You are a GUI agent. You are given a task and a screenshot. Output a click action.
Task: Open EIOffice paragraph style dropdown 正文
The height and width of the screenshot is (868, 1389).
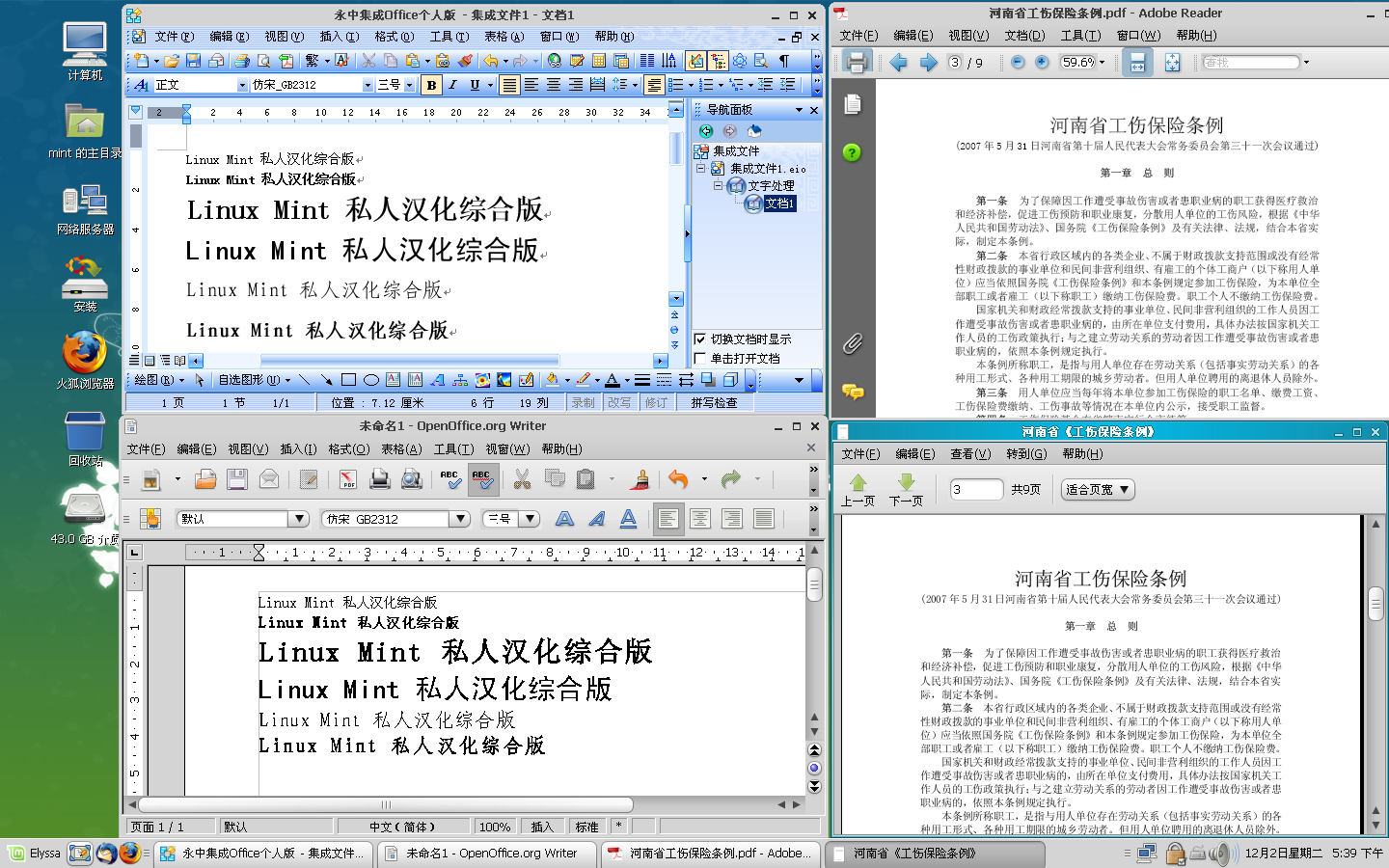(x=242, y=85)
